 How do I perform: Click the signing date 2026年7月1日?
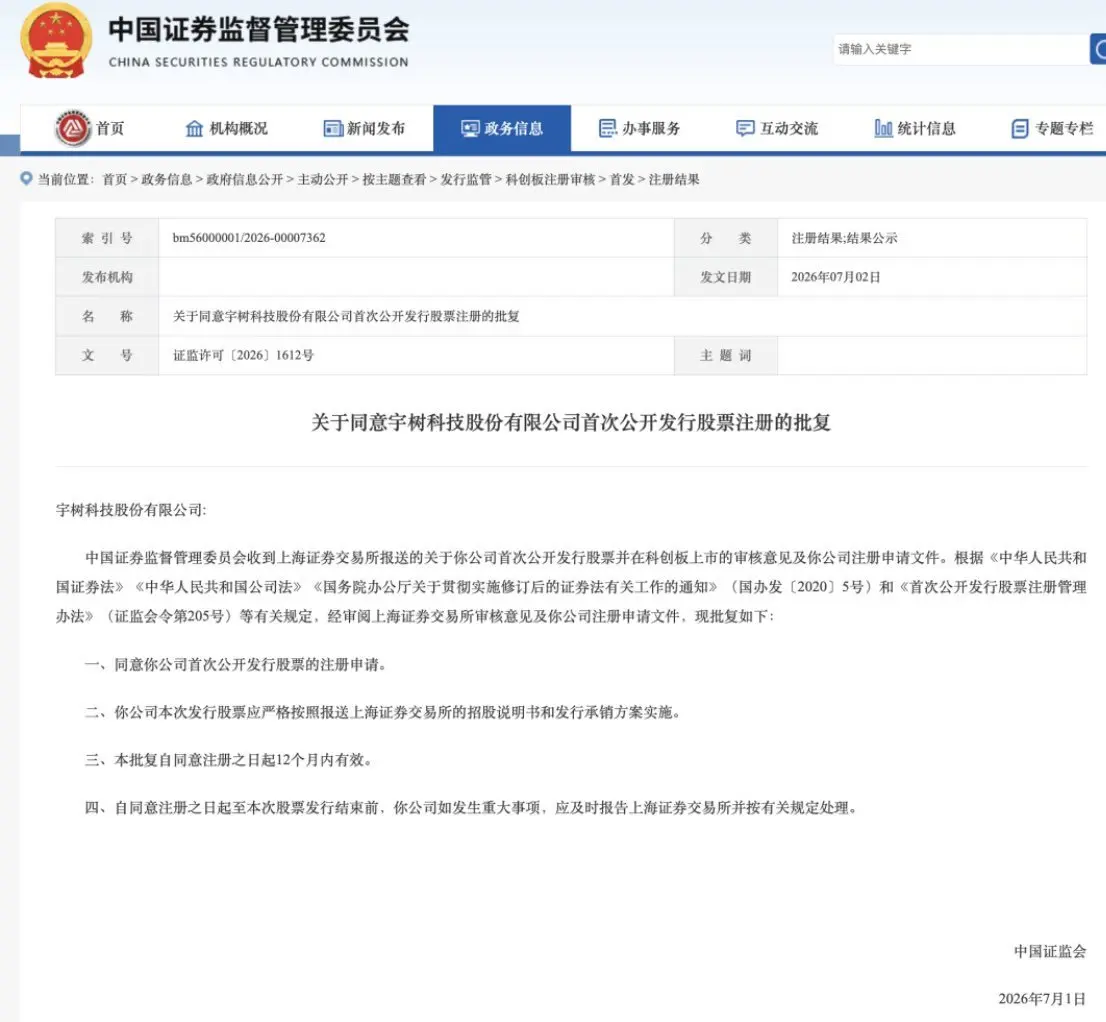click(1043, 999)
